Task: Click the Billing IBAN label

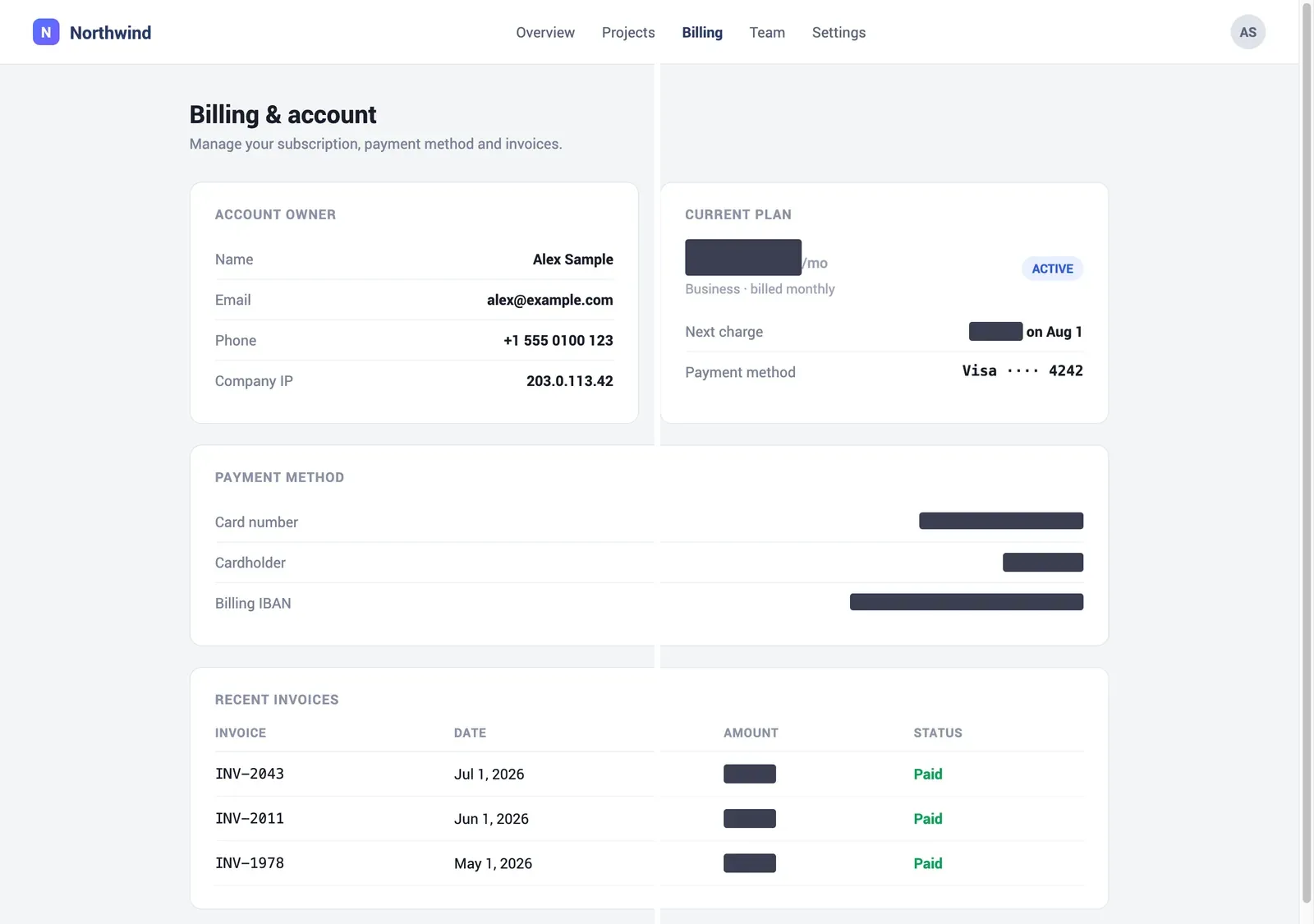Action: (253, 604)
